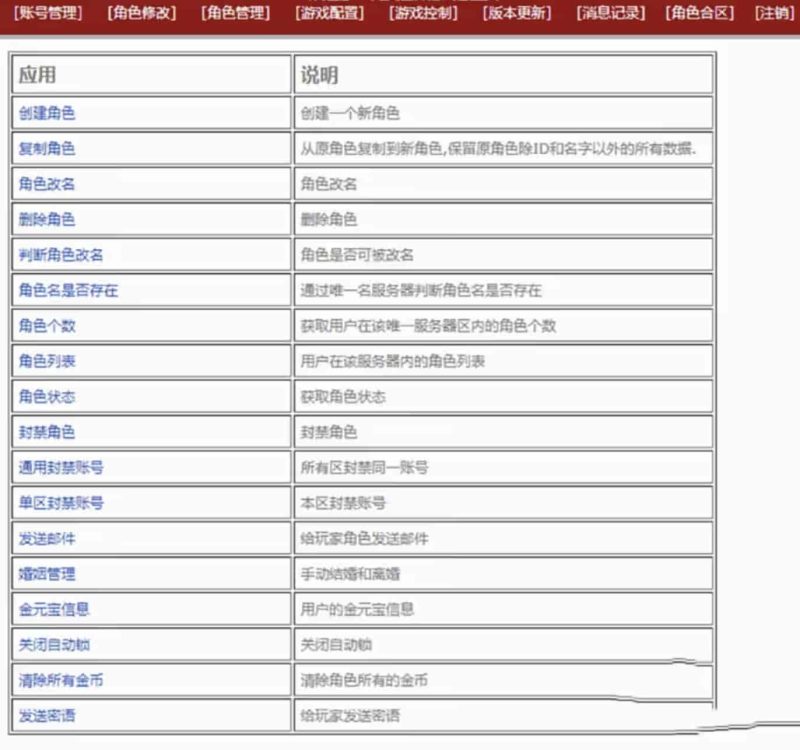Image resolution: width=800 pixels, height=750 pixels.
Task: Open the 婚姻管理 link
Action: (x=47, y=574)
